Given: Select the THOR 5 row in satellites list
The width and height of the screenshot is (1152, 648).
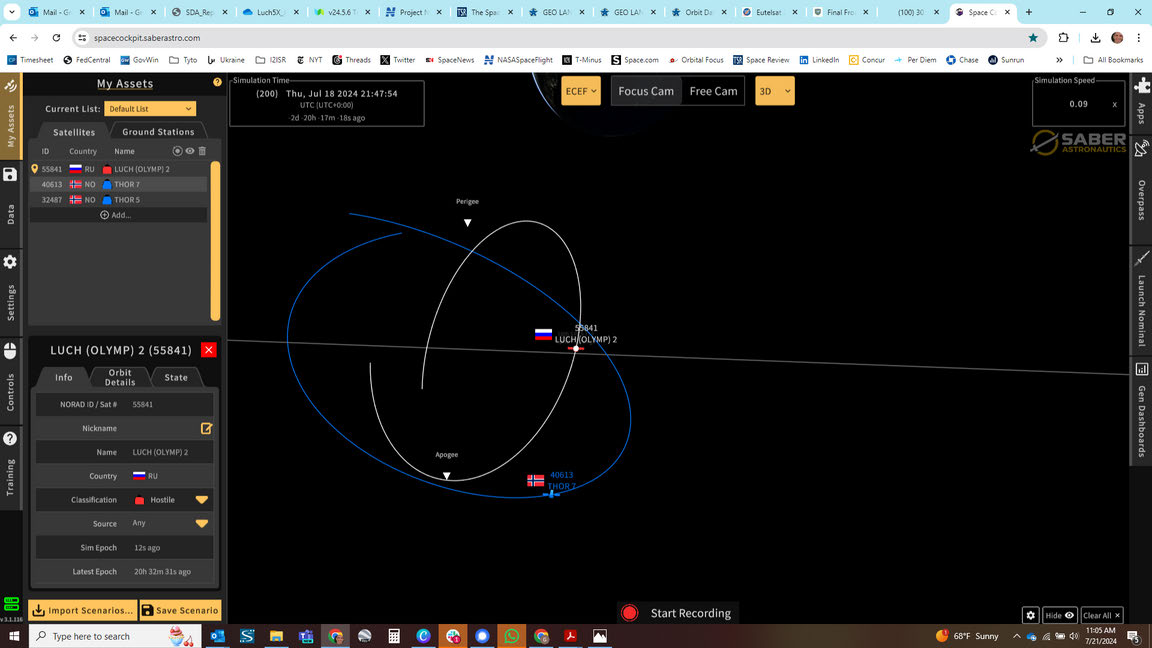Looking at the screenshot, I should pos(118,200).
